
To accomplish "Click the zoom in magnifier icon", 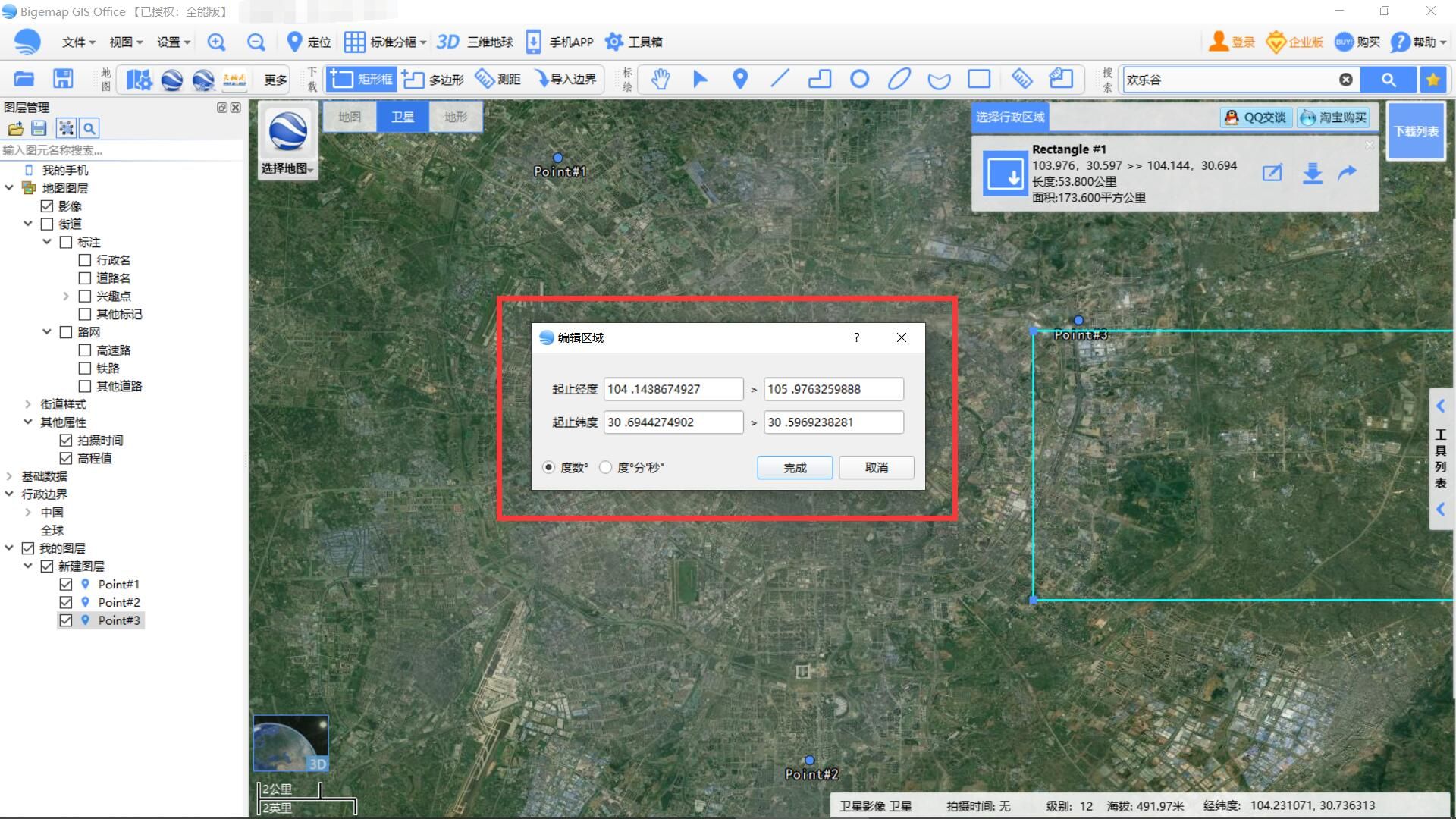I will point(216,42).
